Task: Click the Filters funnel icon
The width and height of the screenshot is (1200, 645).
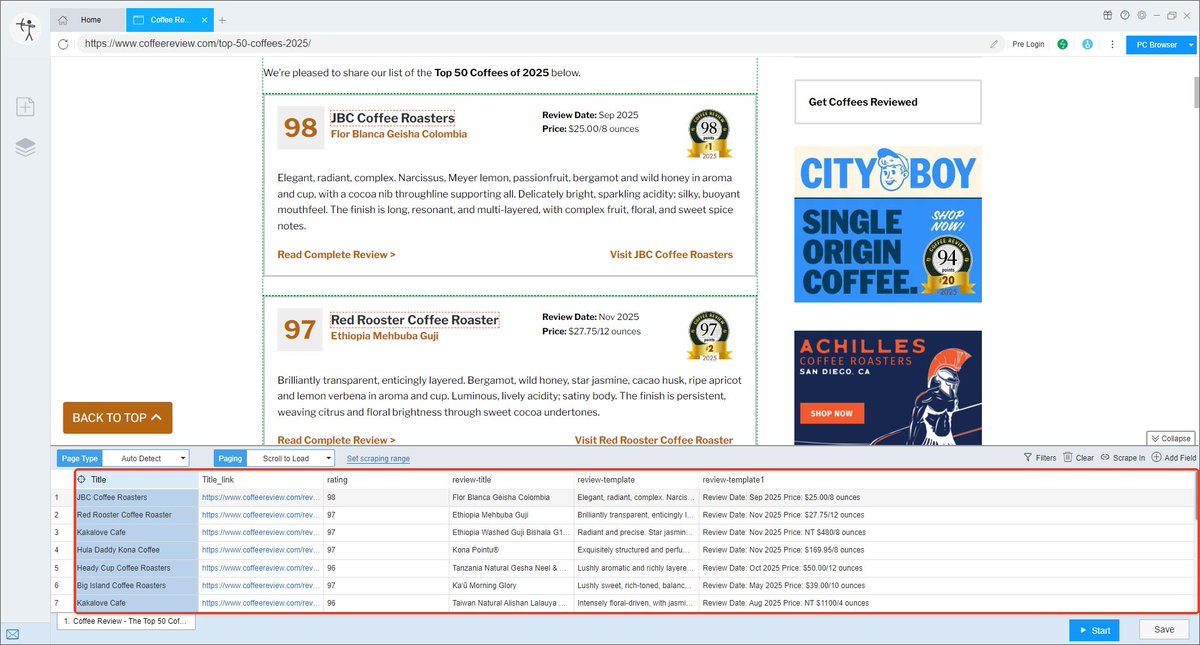Action: point(1028,457)
